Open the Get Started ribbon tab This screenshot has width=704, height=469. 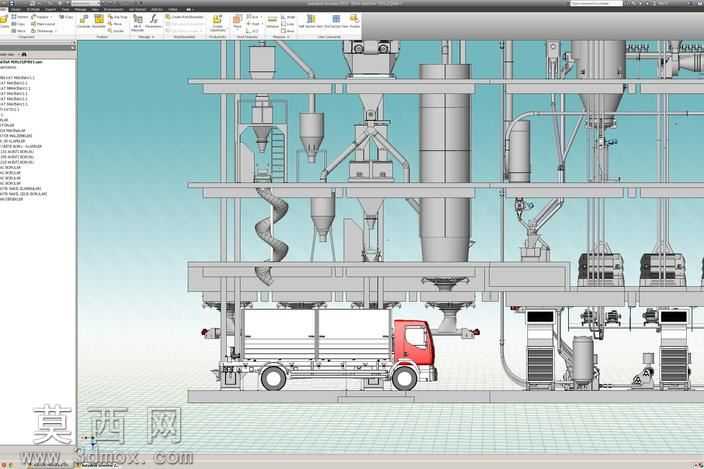(x=137, y=9)
